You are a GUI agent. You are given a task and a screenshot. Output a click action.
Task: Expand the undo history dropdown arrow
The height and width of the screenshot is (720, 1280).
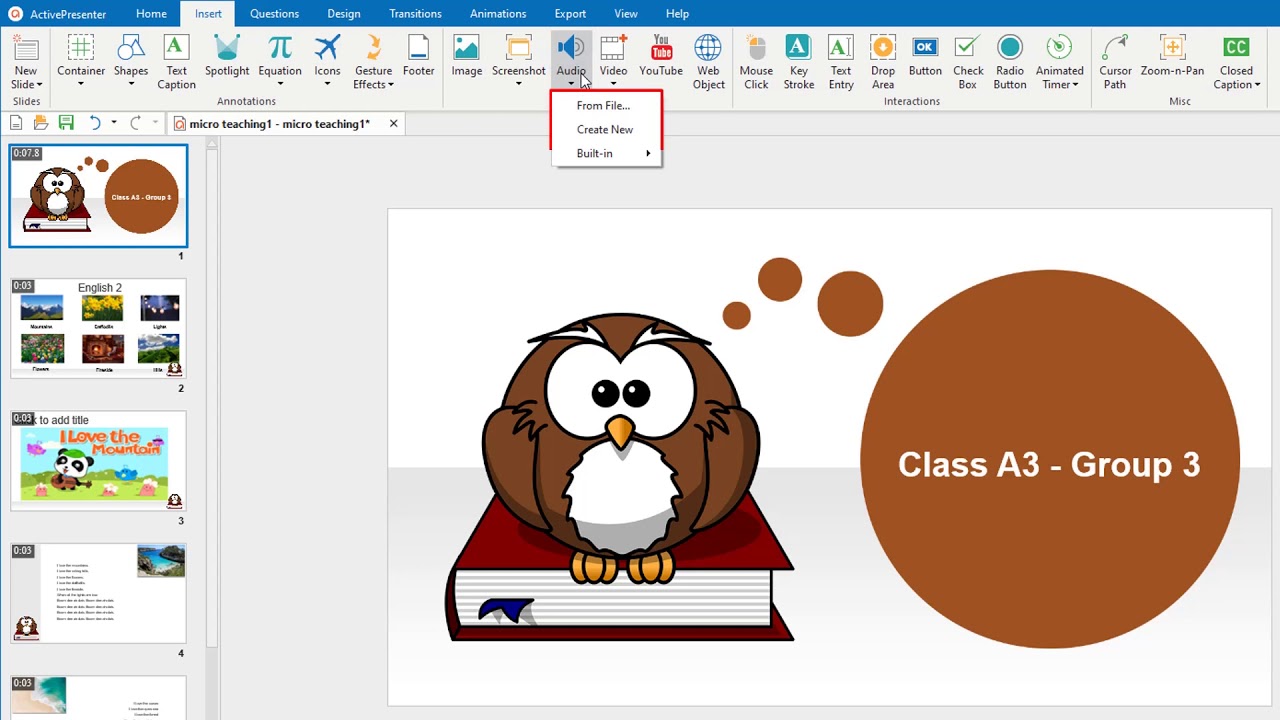pyautogui.click(x=114, y=123)
